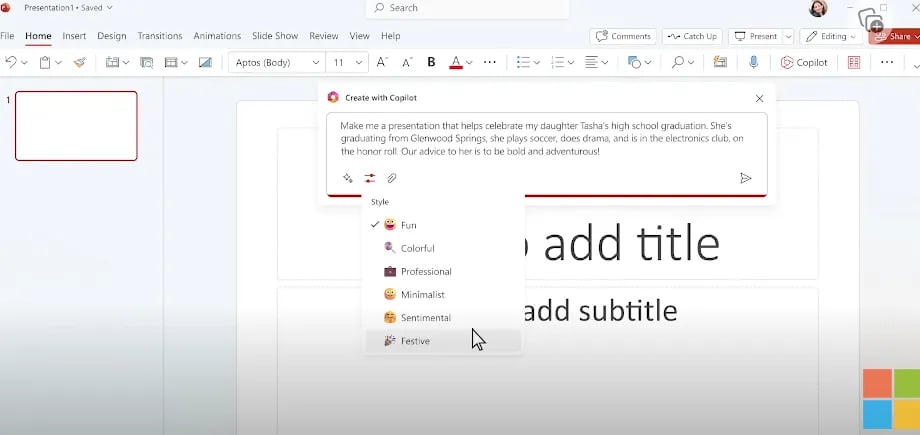Toggle Bold formatting
920x435 pixels.
click(x=431, y=62)
